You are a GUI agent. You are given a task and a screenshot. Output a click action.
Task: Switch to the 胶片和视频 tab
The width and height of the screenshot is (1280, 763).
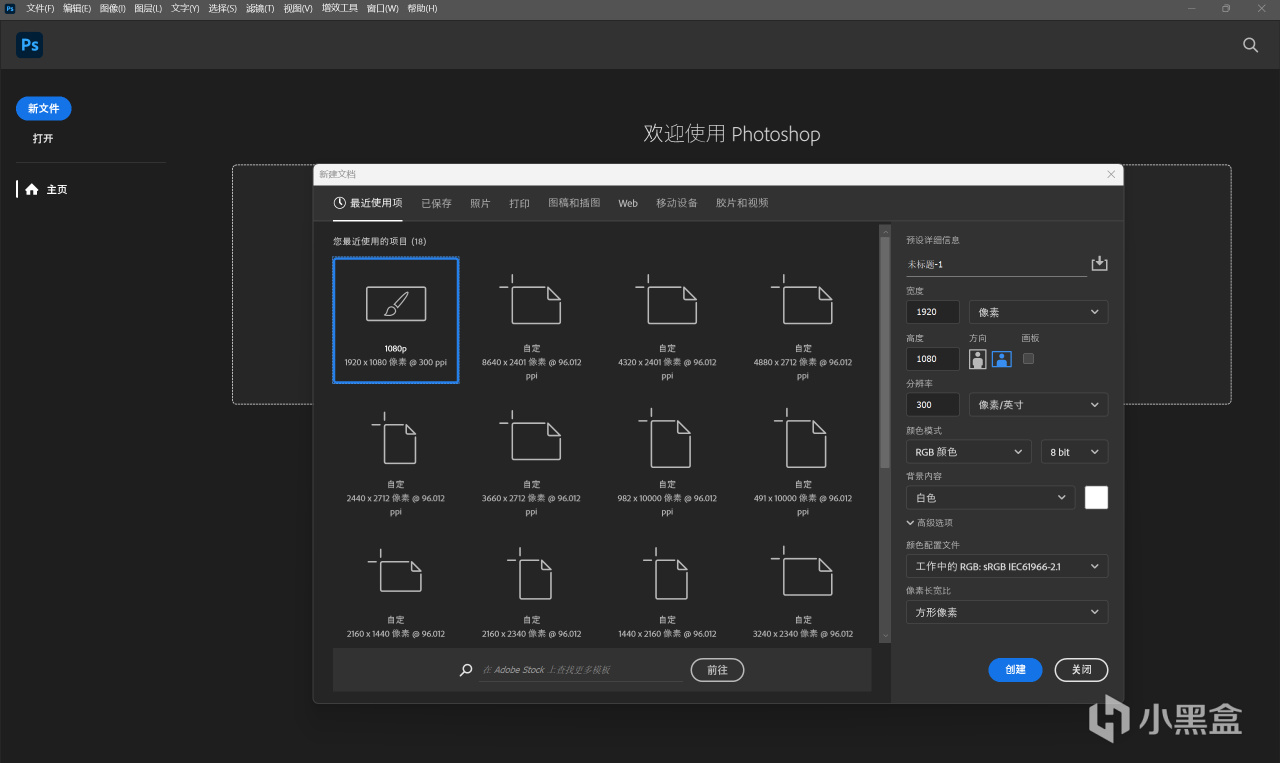[x=742, y=203]
